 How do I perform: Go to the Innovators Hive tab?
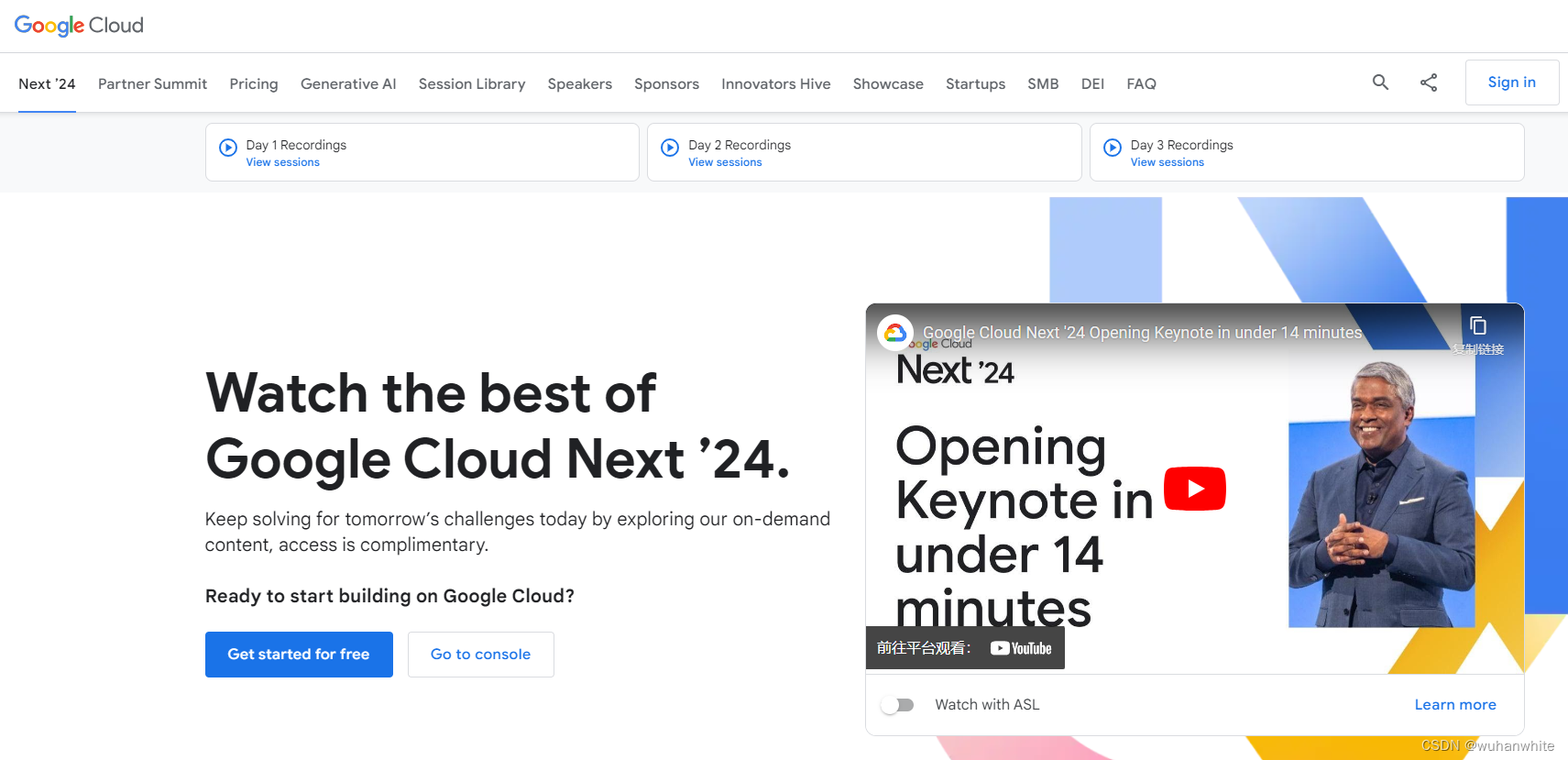776,83
